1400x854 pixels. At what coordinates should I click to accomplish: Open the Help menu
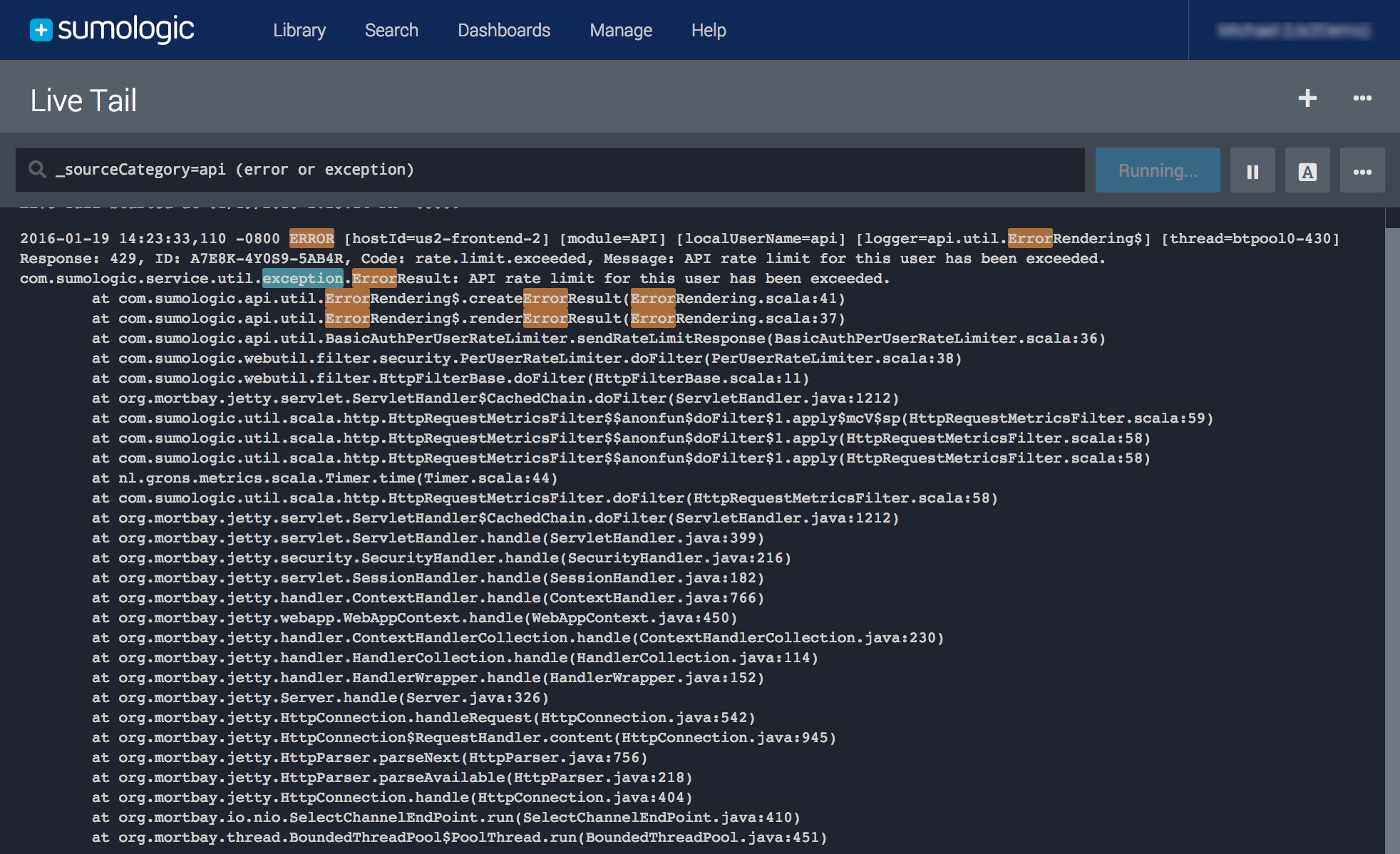(708, 31)
